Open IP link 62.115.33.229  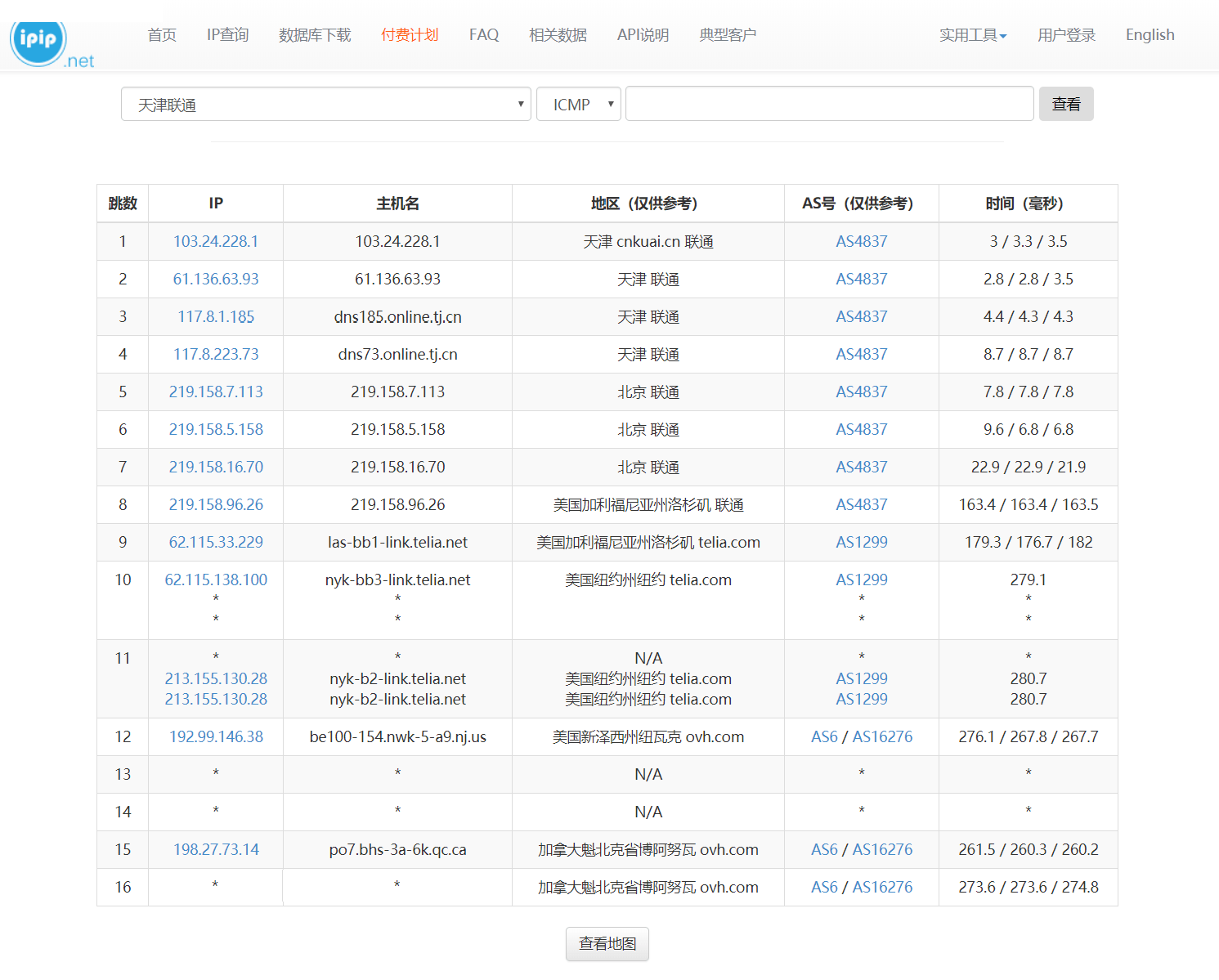pyautogui.click(x=216, y=543)
